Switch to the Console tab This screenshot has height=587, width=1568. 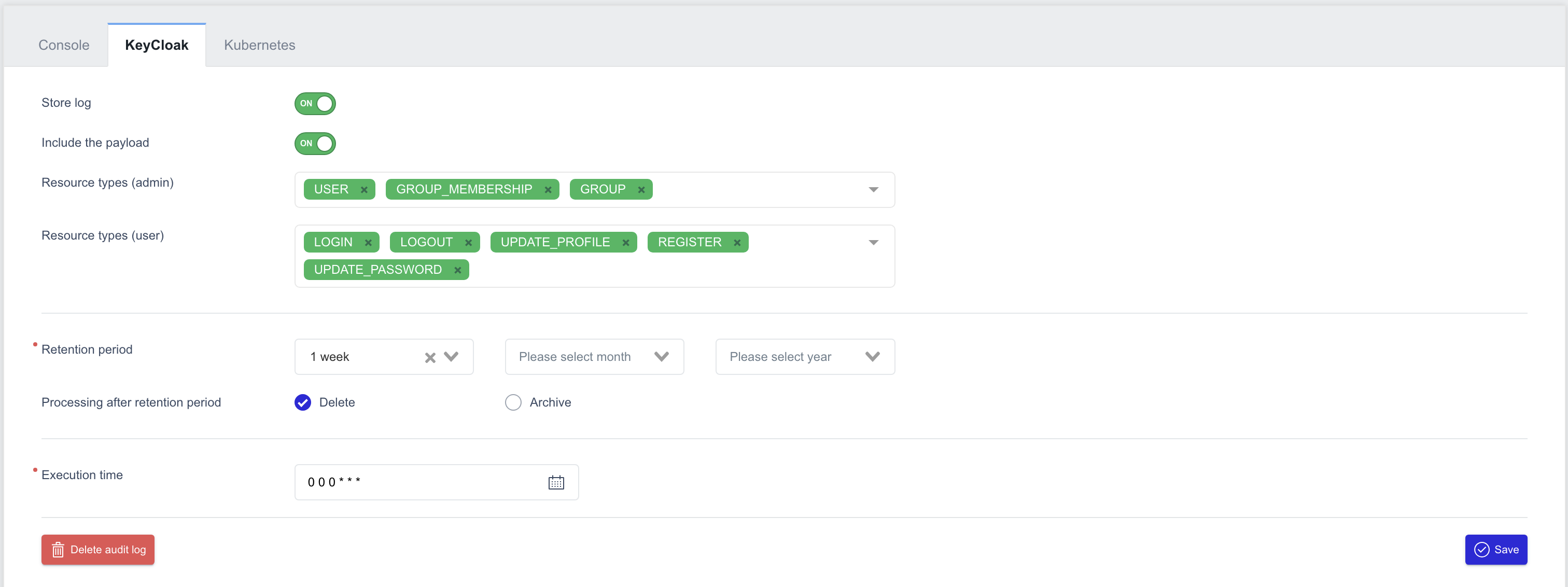(x=64, y=45)
